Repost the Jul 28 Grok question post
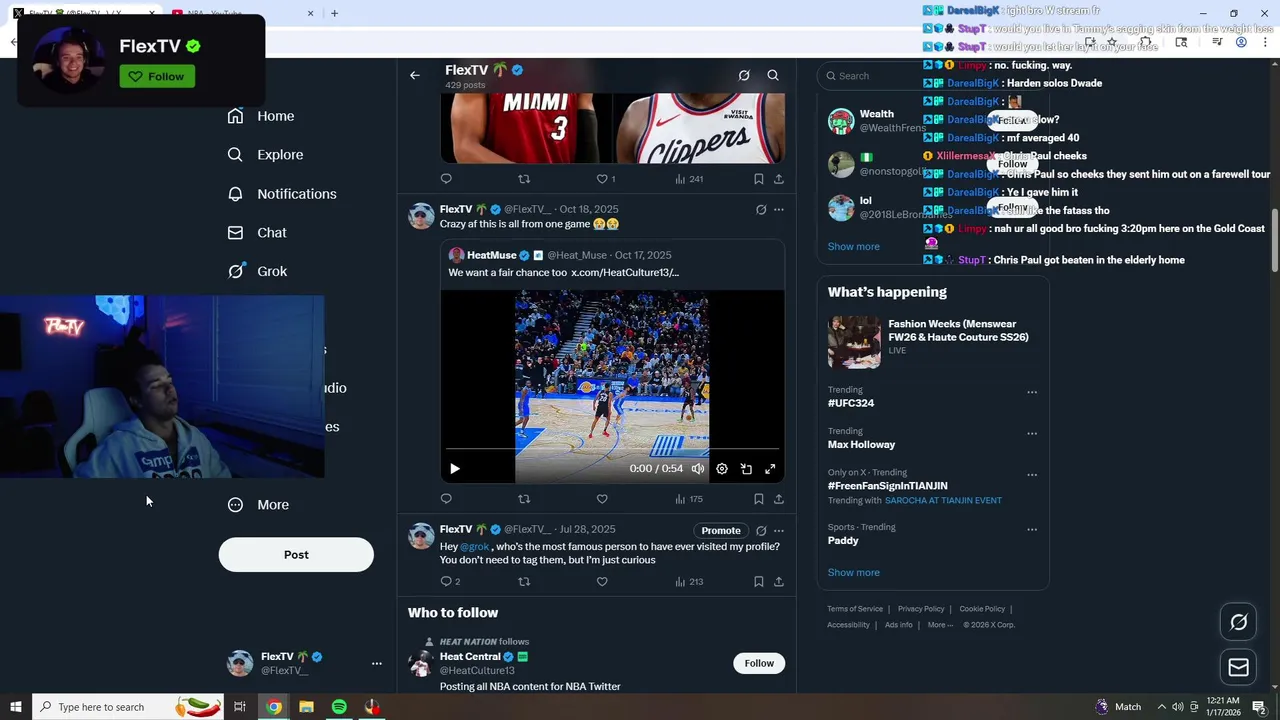Viewport: 1280px width, 720px height. click(524, 582)
